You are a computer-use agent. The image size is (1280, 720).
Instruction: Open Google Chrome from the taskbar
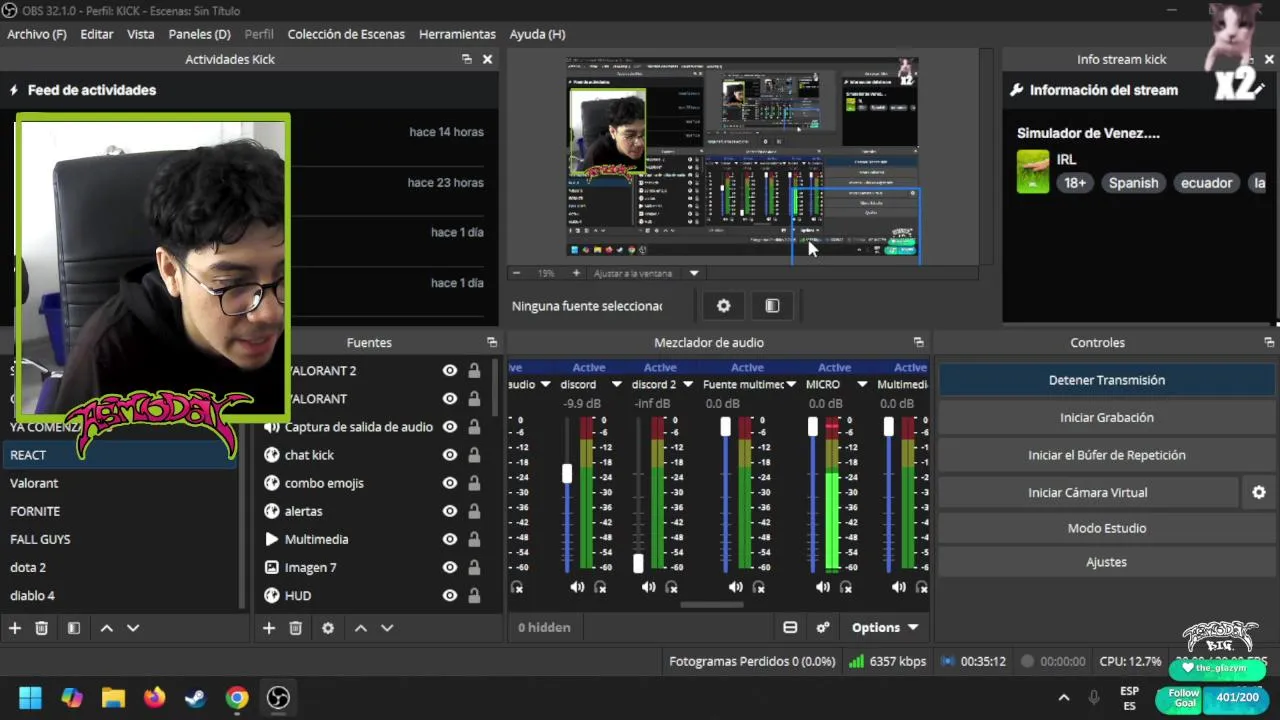coord(237,697)
